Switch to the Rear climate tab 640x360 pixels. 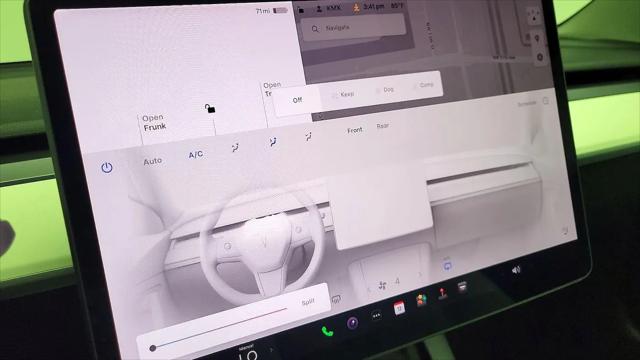(x=382, y=126)
